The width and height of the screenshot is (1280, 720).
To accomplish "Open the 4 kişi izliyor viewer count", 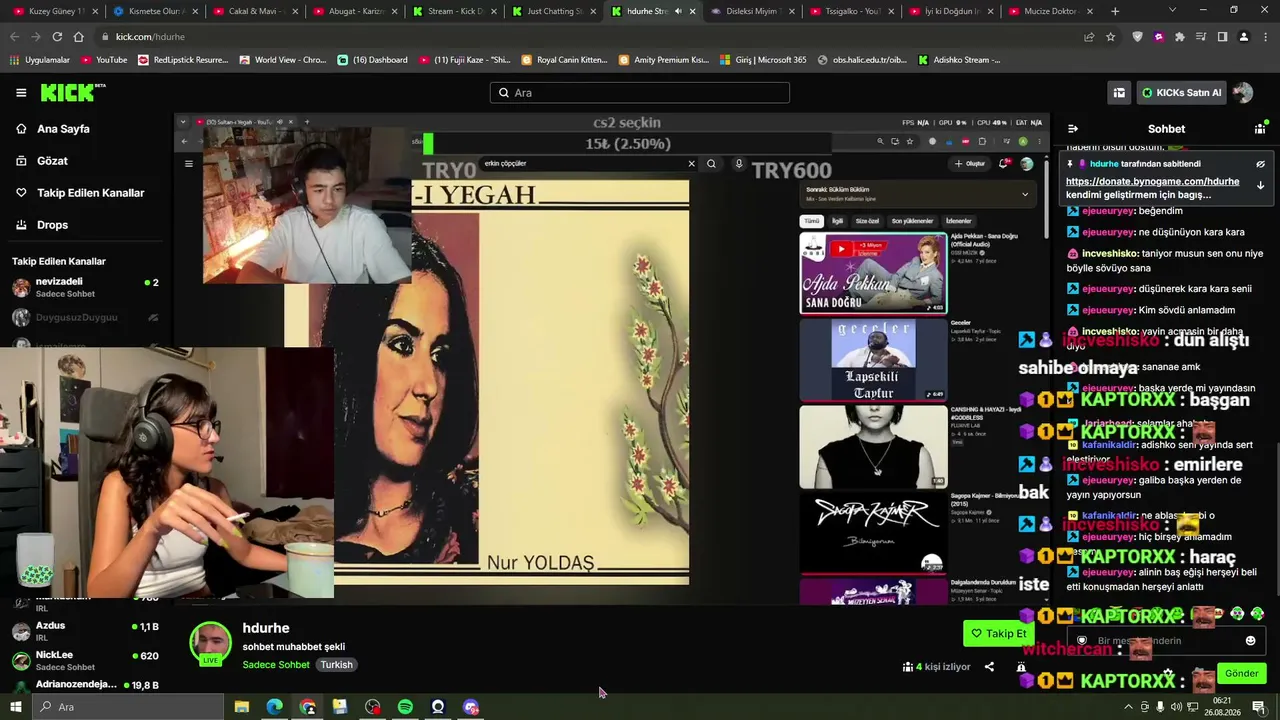I will [936, 667].
